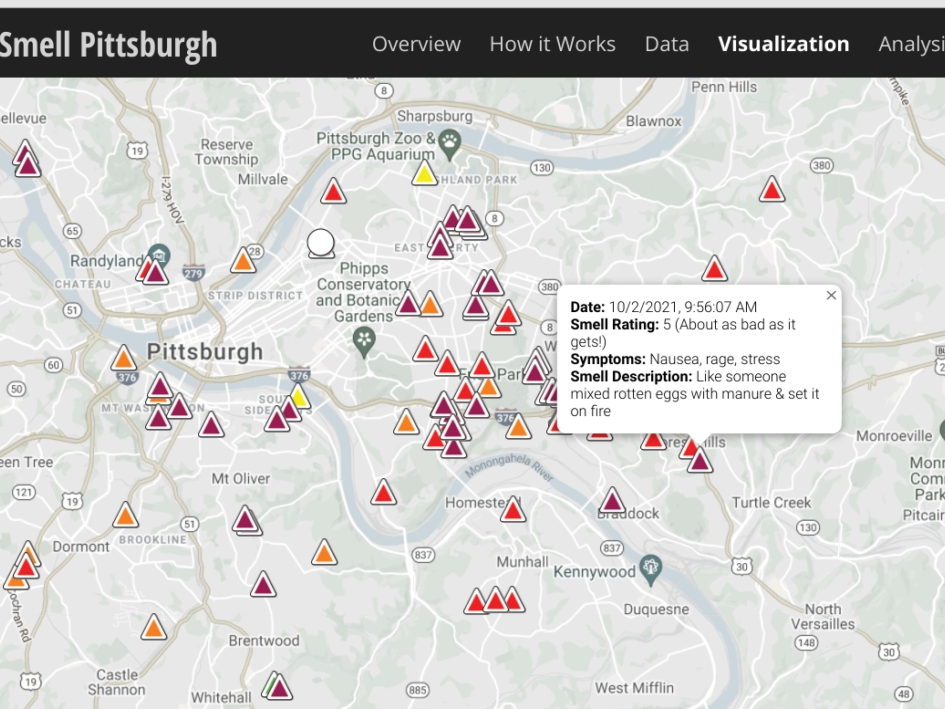Viewport: 945px width, 709px height.
Task: Click the orange triangle south of Mt Oliver
Action: tap(324, 552)
